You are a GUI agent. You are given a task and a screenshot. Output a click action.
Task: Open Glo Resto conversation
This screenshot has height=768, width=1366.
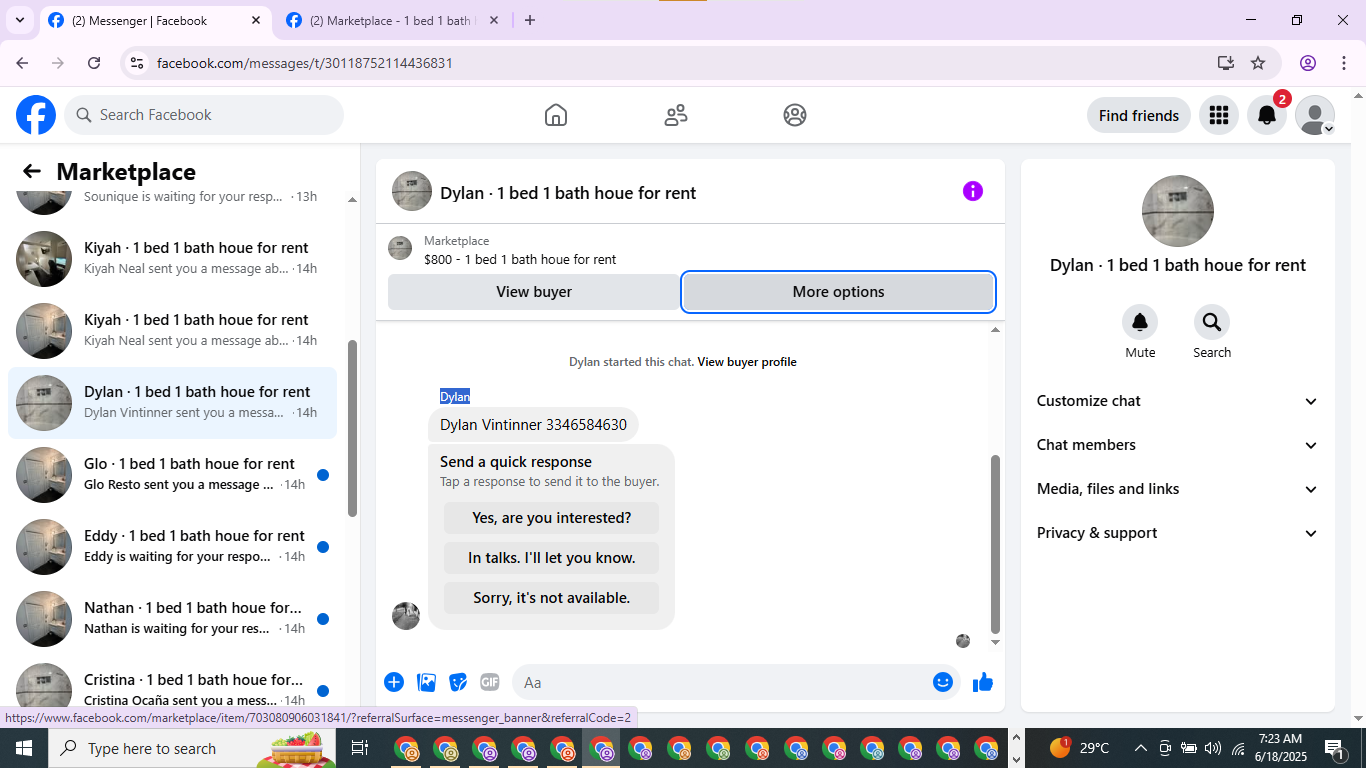172,475
